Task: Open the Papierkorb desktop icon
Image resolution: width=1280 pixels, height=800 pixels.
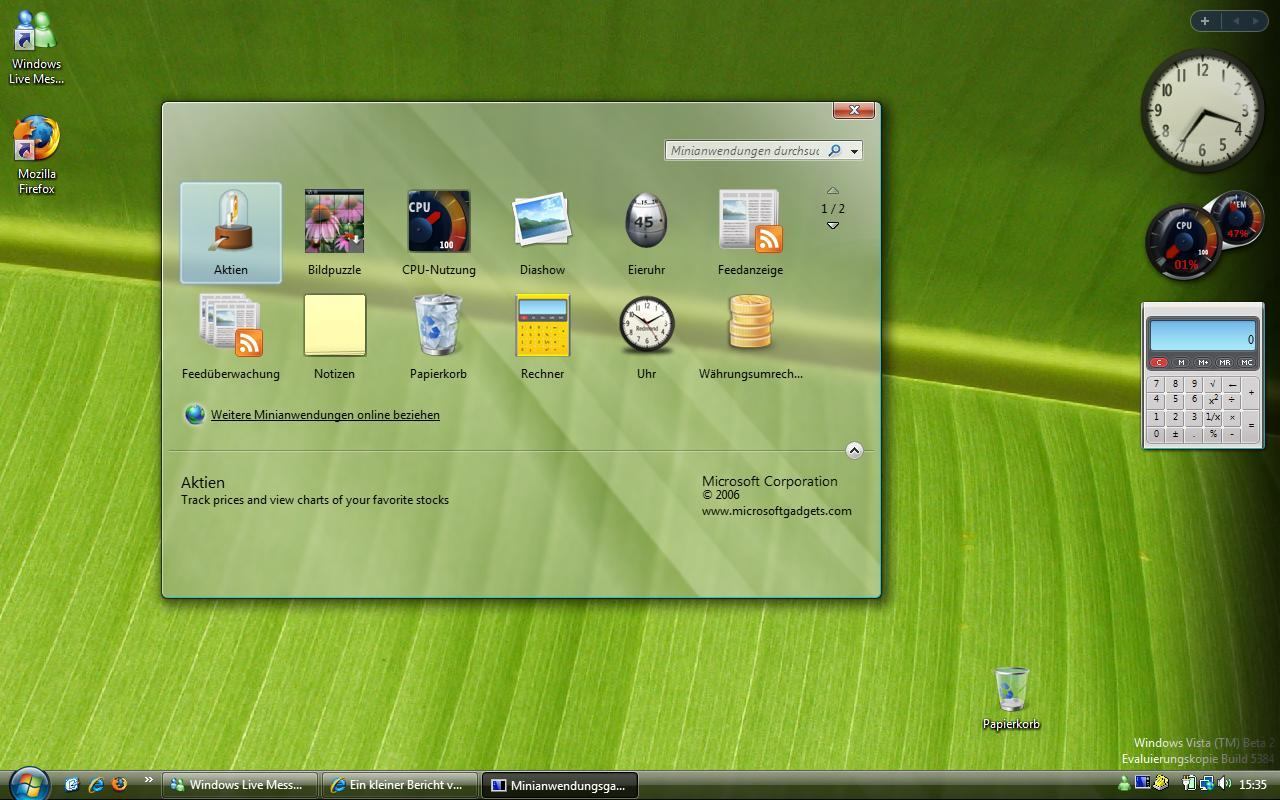Action: 1011,698
